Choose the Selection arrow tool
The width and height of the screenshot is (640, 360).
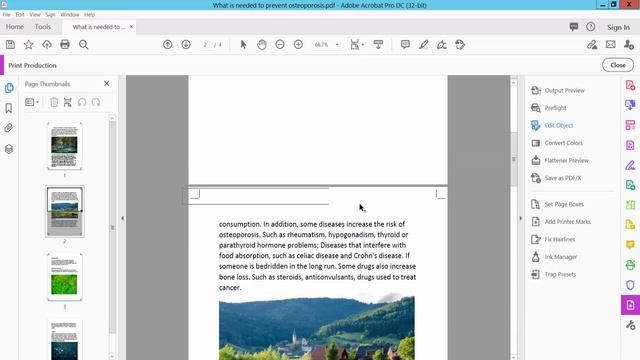pos(243,44)
